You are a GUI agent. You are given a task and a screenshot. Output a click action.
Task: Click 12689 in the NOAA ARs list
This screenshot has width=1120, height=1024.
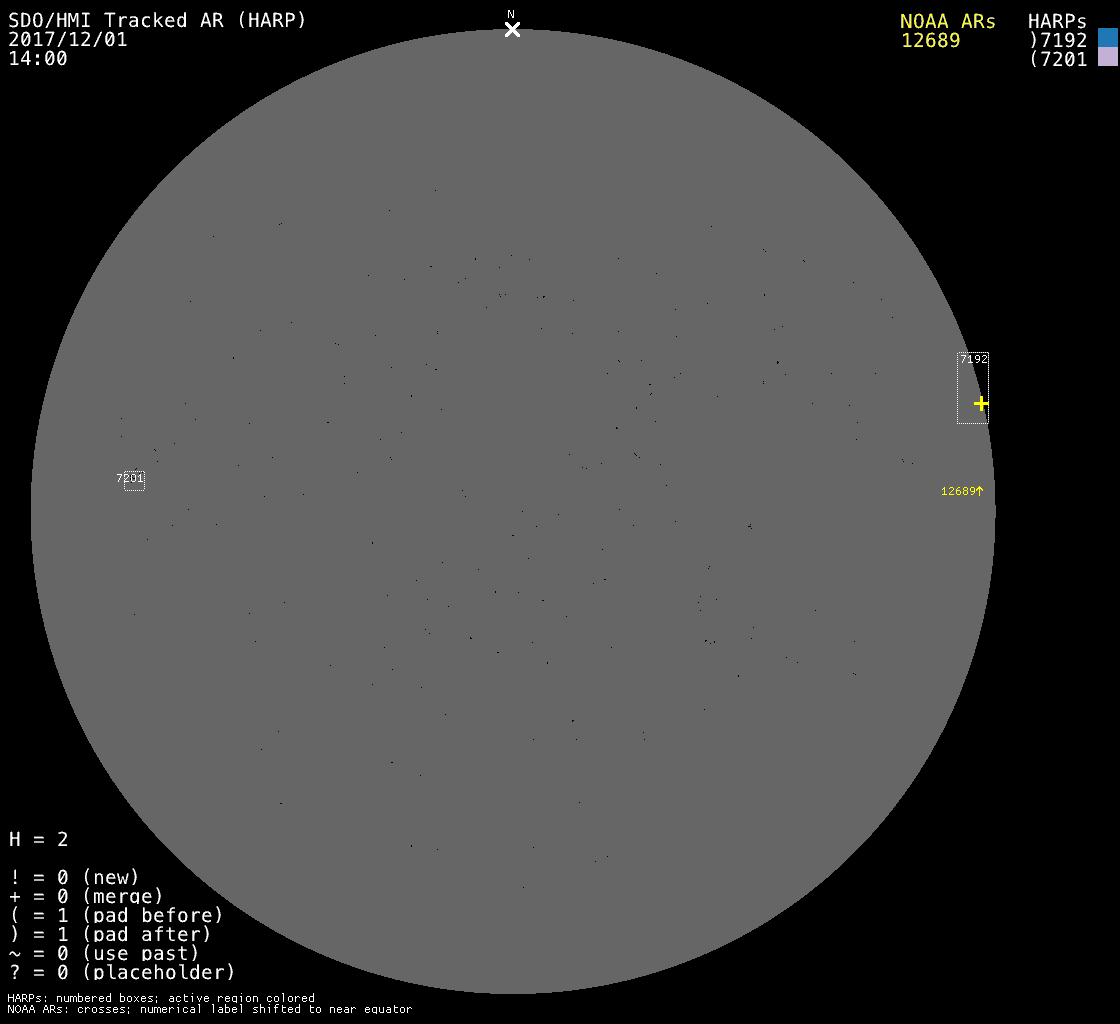930,40
